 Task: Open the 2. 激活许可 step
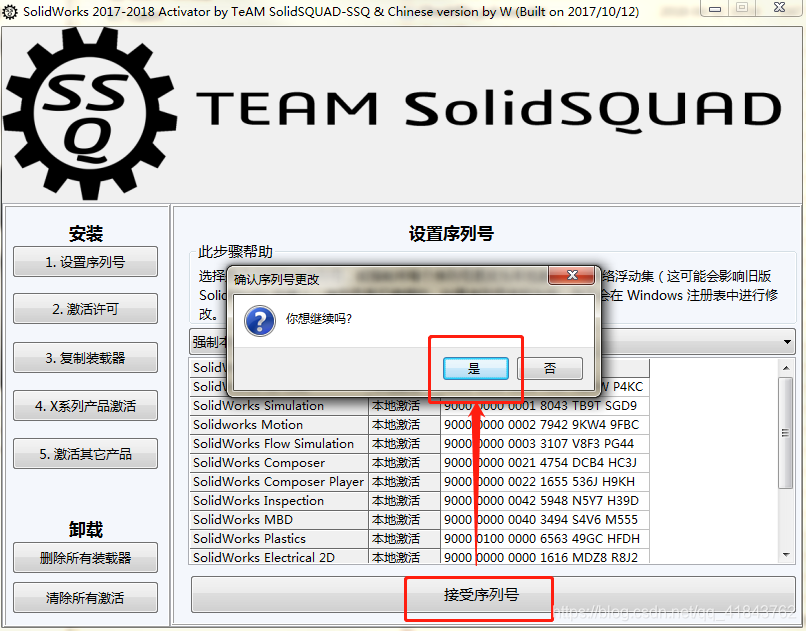click(85, 309)
